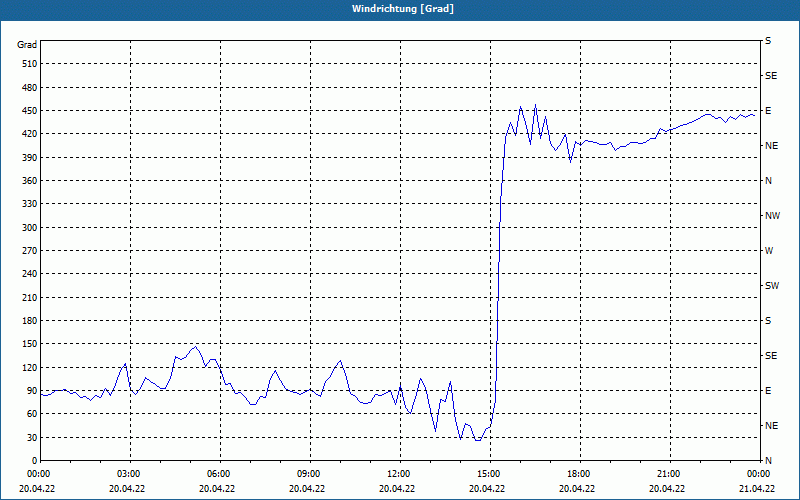Click the NE compass label at 45 level
Image resolution: width=800 pixels, height=500 pixels.
(771, 426)
